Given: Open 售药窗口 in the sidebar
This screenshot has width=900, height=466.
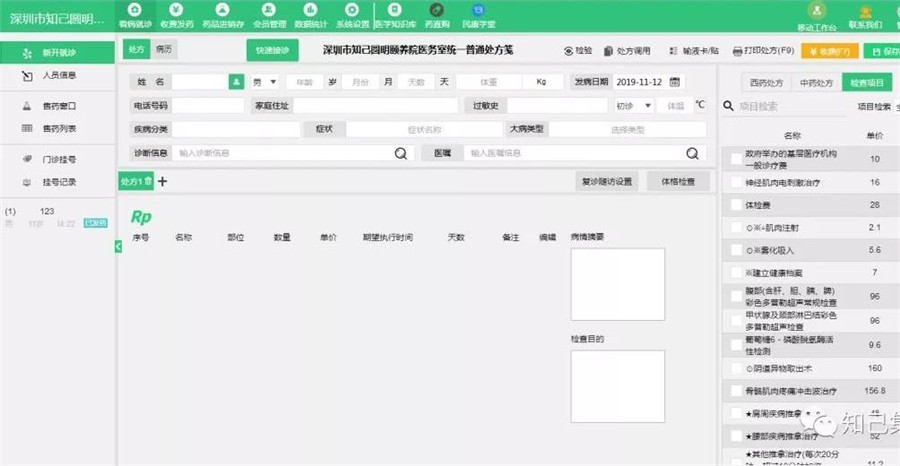Looking at the screenshot, I should pos(57,106).
